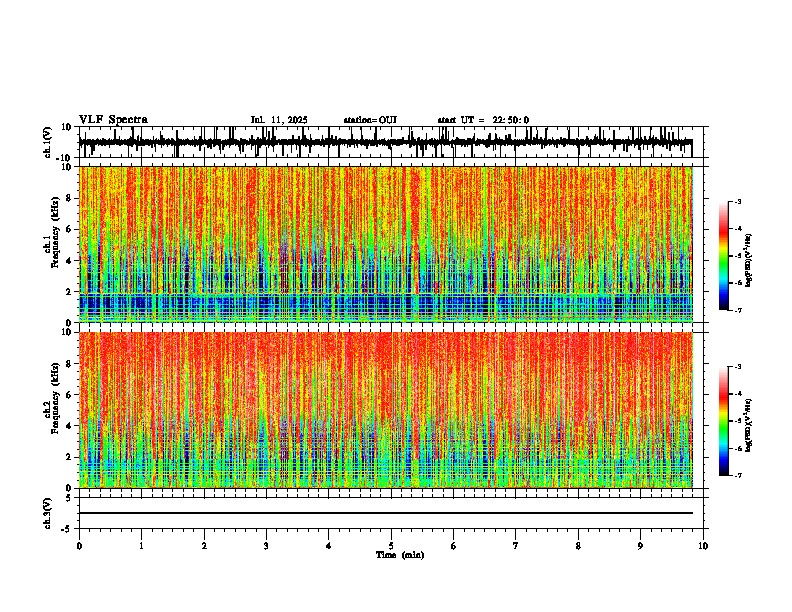Select the "start UT = 22:50: 0" text
Image resolution: width=792 pixels, height=612 pixels.
(483, 120)
